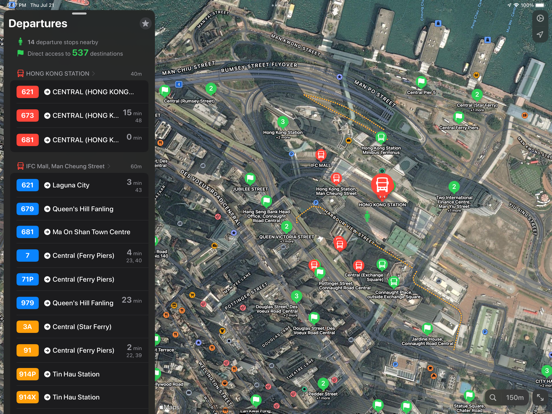Grab the Departures panel drag handle

pos(79,14)
